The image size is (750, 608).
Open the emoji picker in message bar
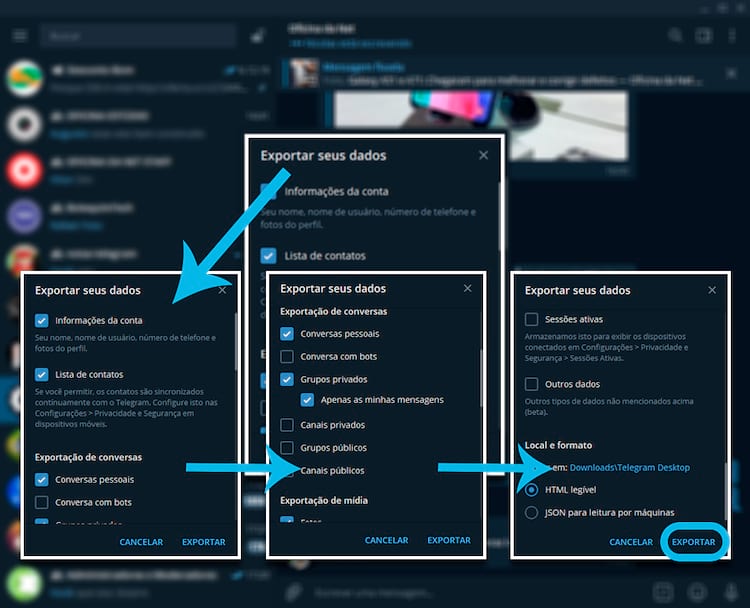[x=695, y=590]
